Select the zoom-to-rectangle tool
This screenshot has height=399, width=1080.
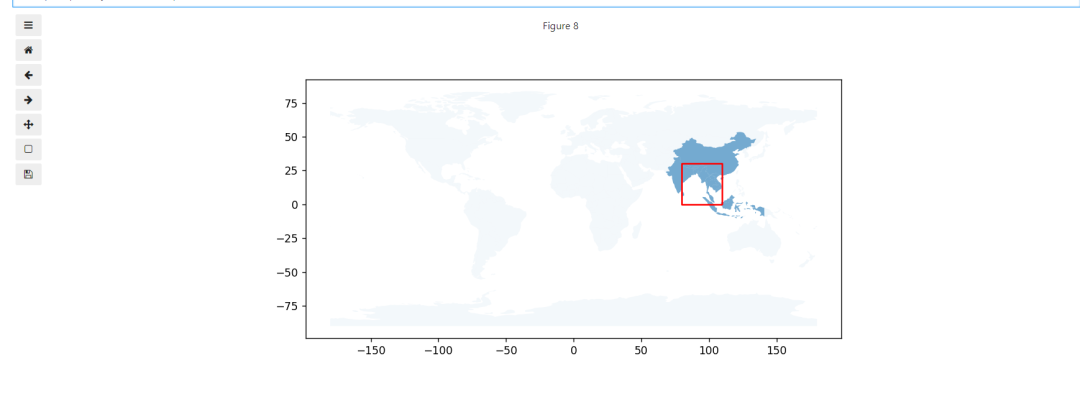pyautogui.click(x=28, y=150)
